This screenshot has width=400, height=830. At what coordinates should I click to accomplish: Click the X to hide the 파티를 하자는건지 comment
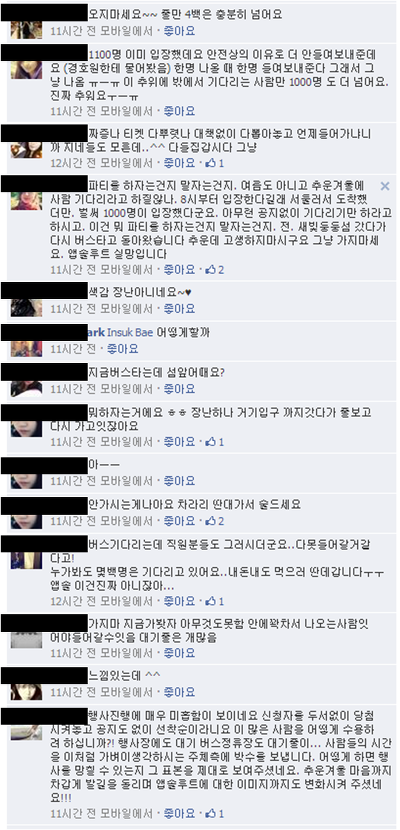[x=385, y=186]
